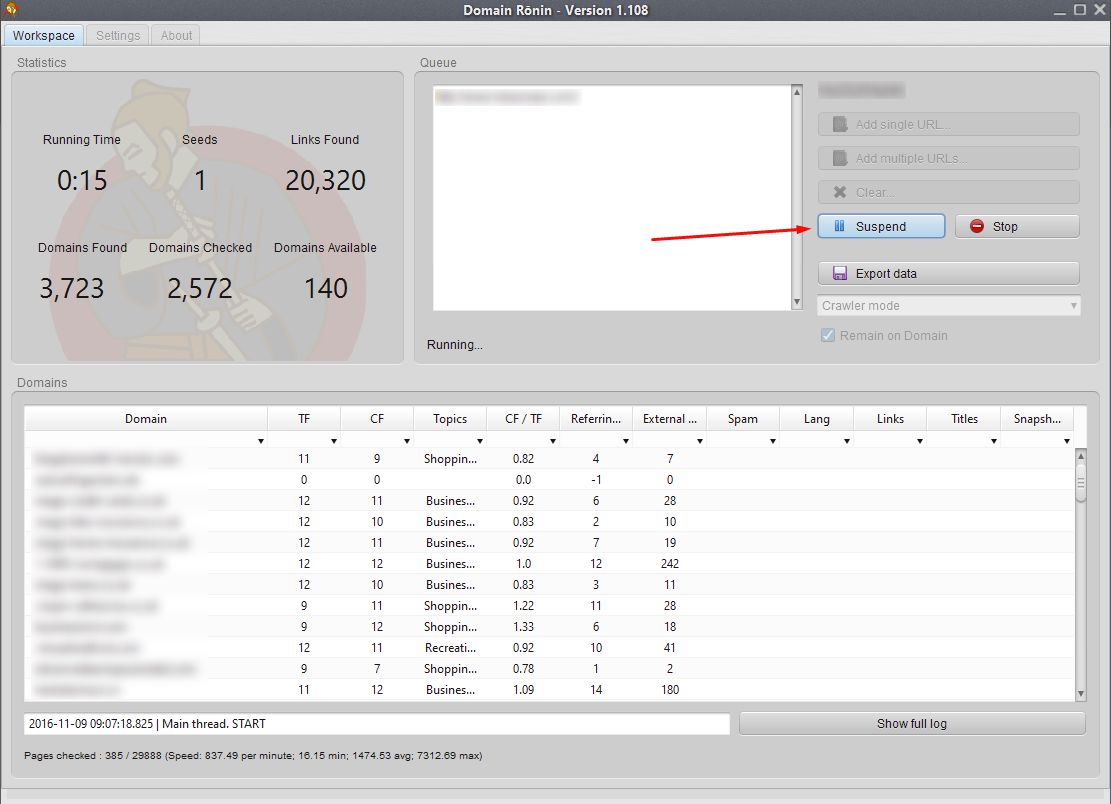Click the Domains table scrollbar thumb
Image resolution: width=1111 pixels, height=804 pixels.
tap(1081, 482)
